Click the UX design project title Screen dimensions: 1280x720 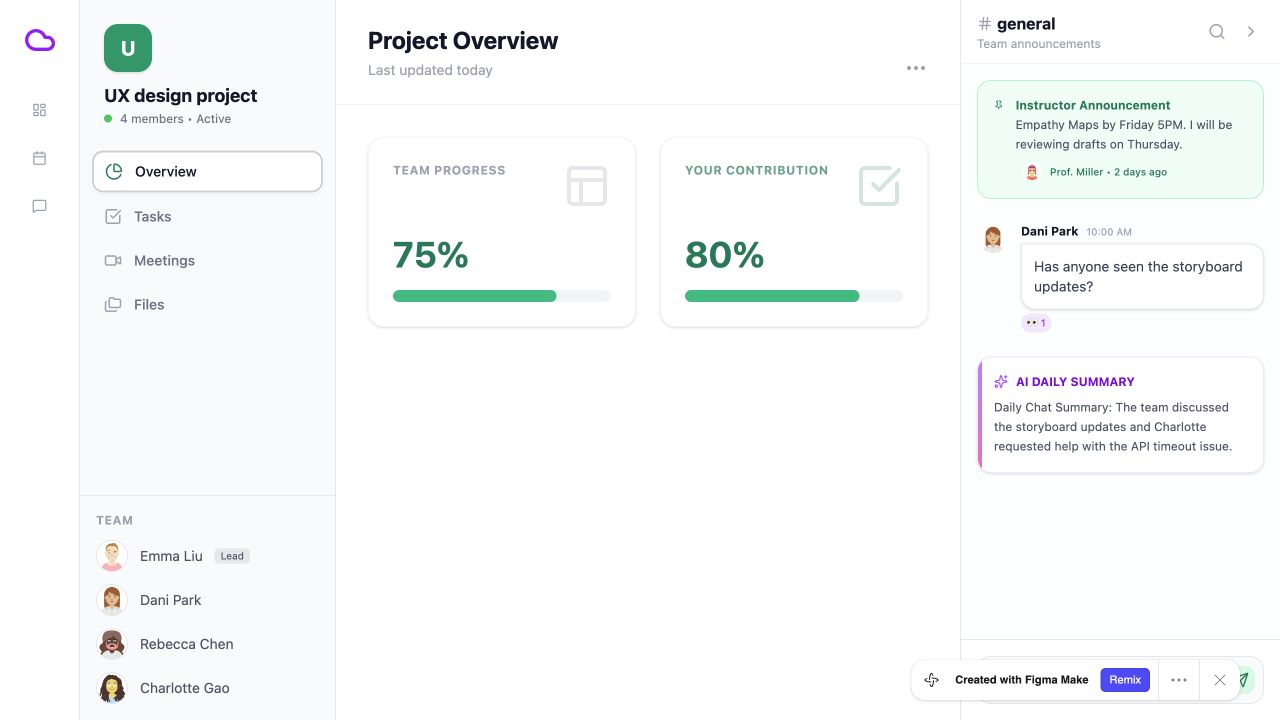click(x=181, y=96)
